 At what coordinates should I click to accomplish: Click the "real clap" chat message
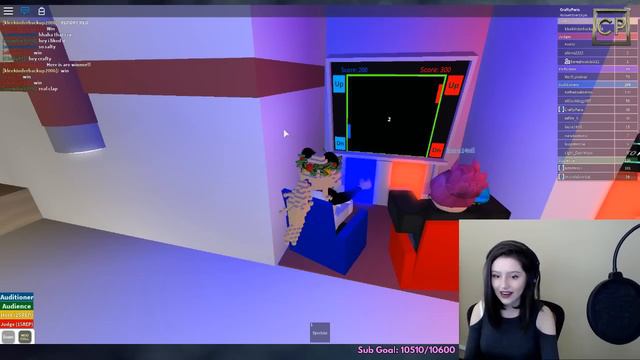(x=48, y=89)
